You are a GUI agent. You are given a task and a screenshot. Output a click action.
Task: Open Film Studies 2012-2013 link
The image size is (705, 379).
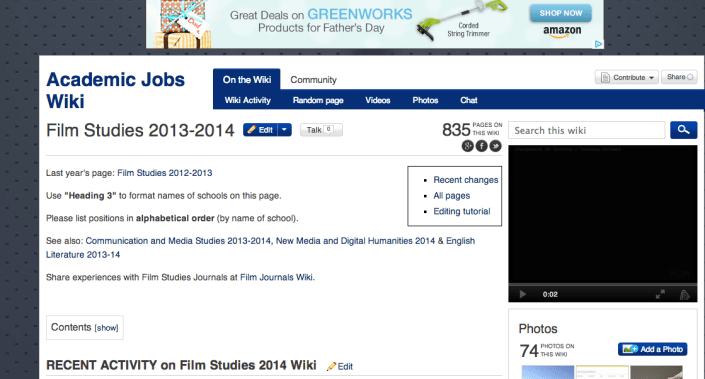[165, 173]
